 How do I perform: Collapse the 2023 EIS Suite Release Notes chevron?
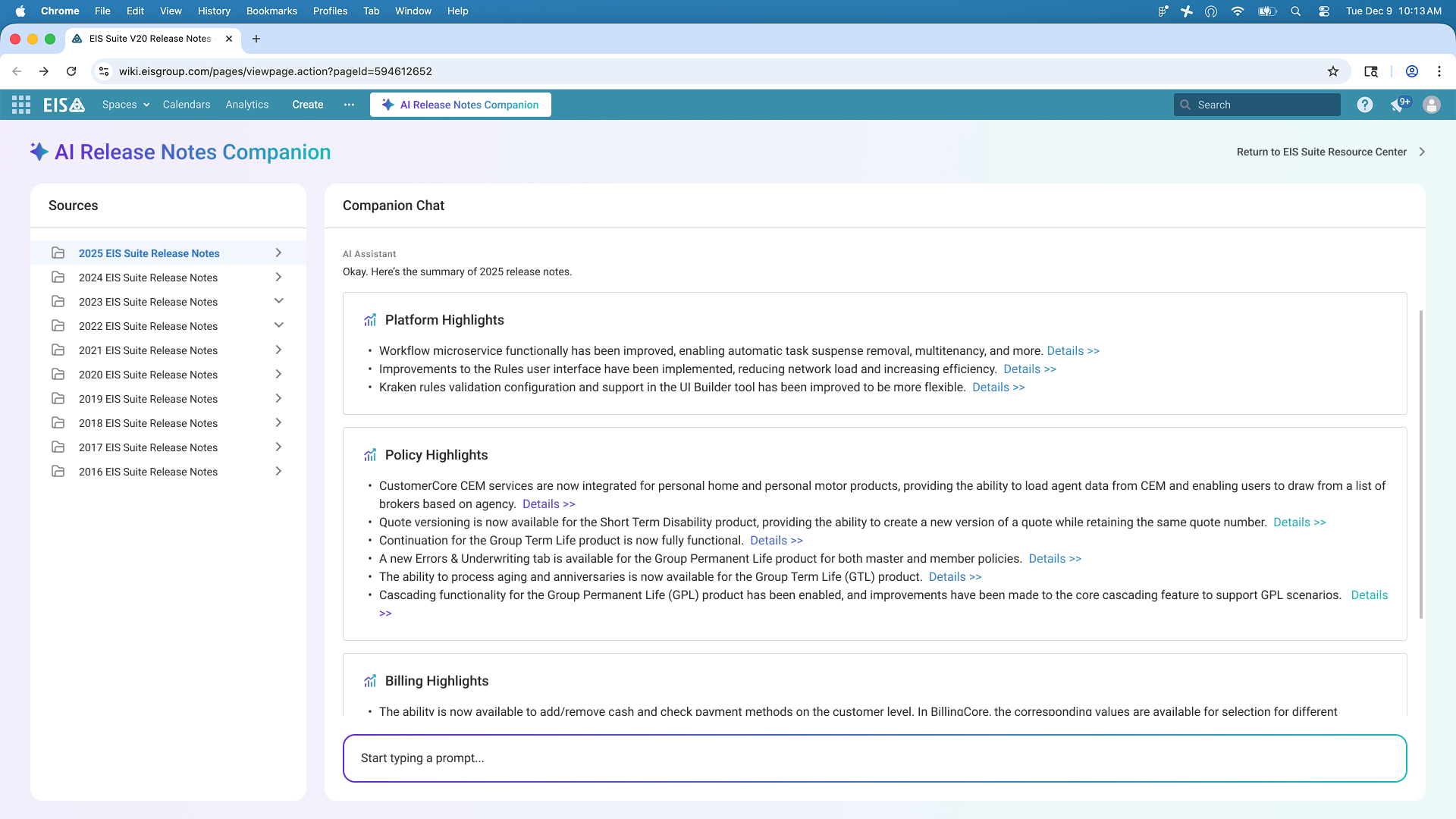(278, 302)
